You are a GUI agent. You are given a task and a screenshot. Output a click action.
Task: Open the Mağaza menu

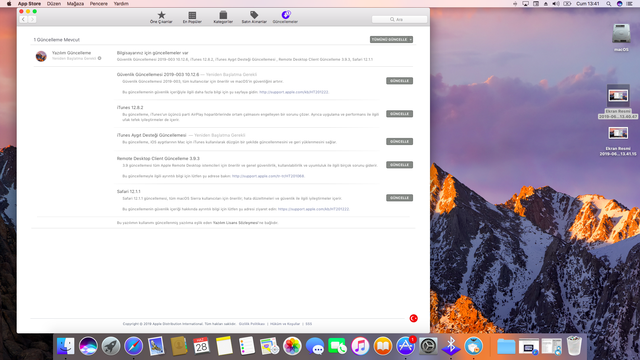(x=76, y=4)
